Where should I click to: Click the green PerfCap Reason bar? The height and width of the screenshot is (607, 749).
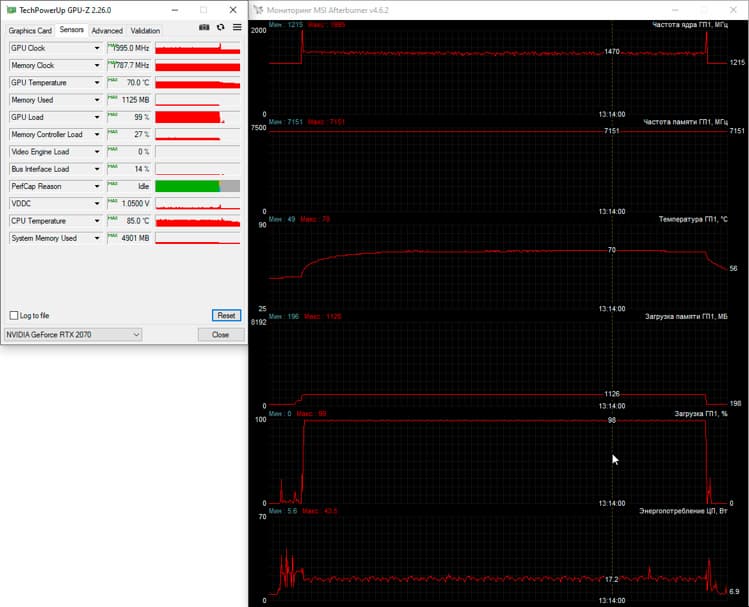[187, 186]
